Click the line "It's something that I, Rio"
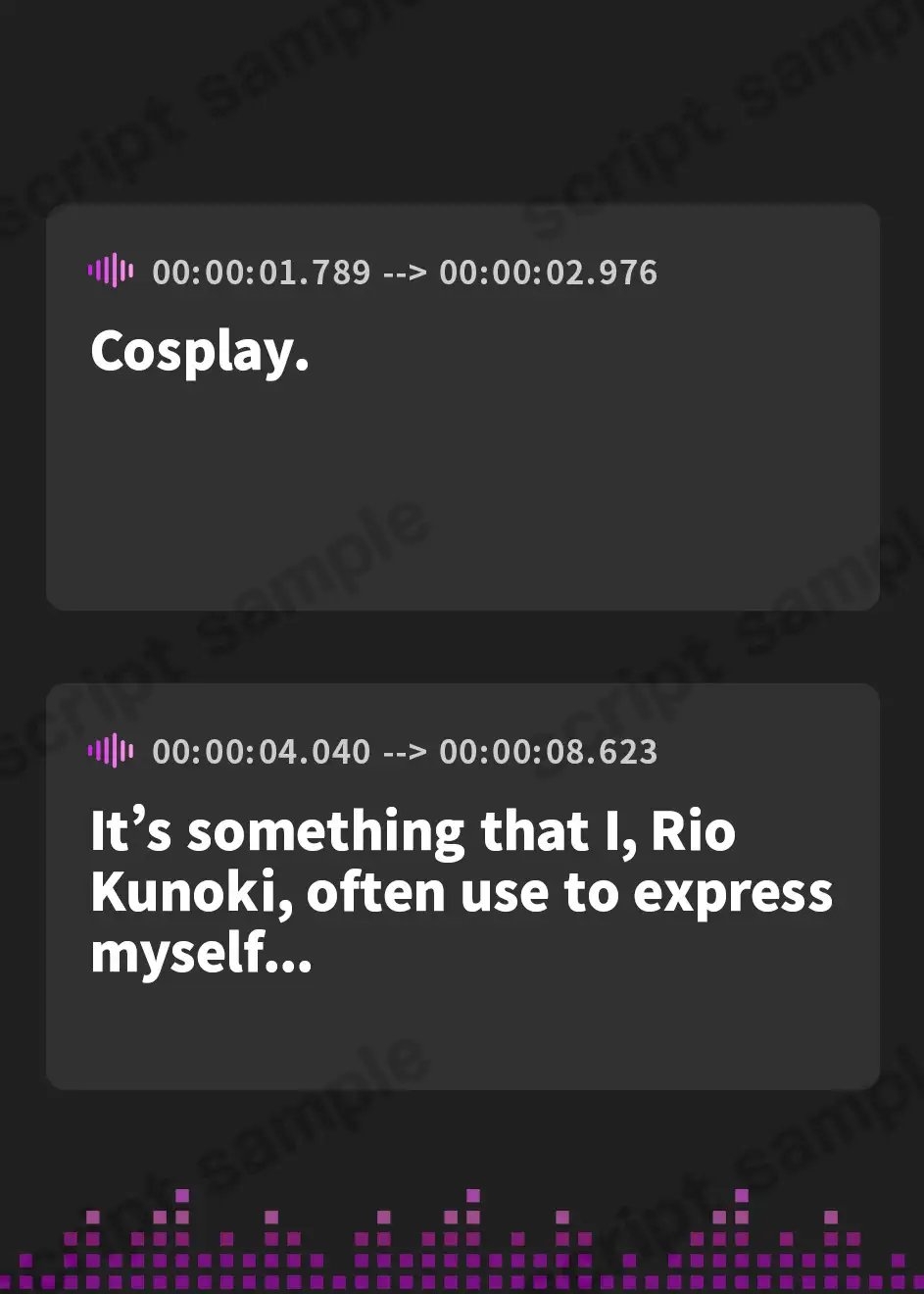The width and height of the screenshot is (924, 1294). 413,831
